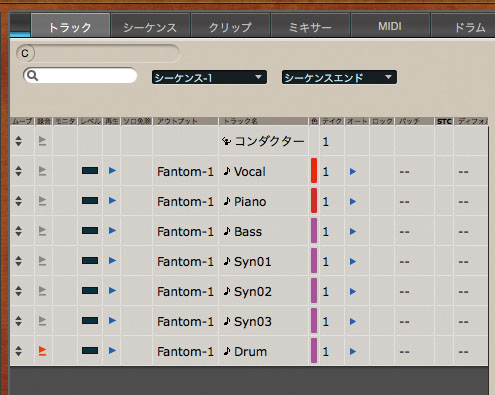Toggle play enable for Bass track

112,231
